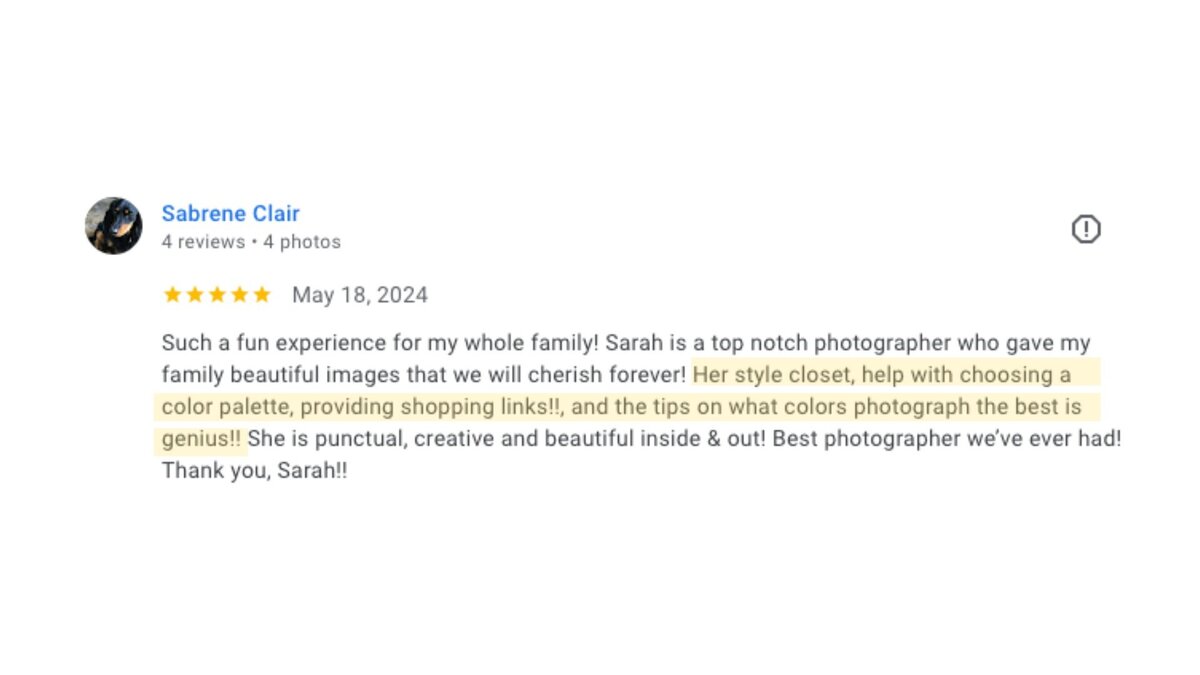Click the "Thank you, Sarah!!" closing line
This screenshot has height=675, width=1200.
pos(255,471)
